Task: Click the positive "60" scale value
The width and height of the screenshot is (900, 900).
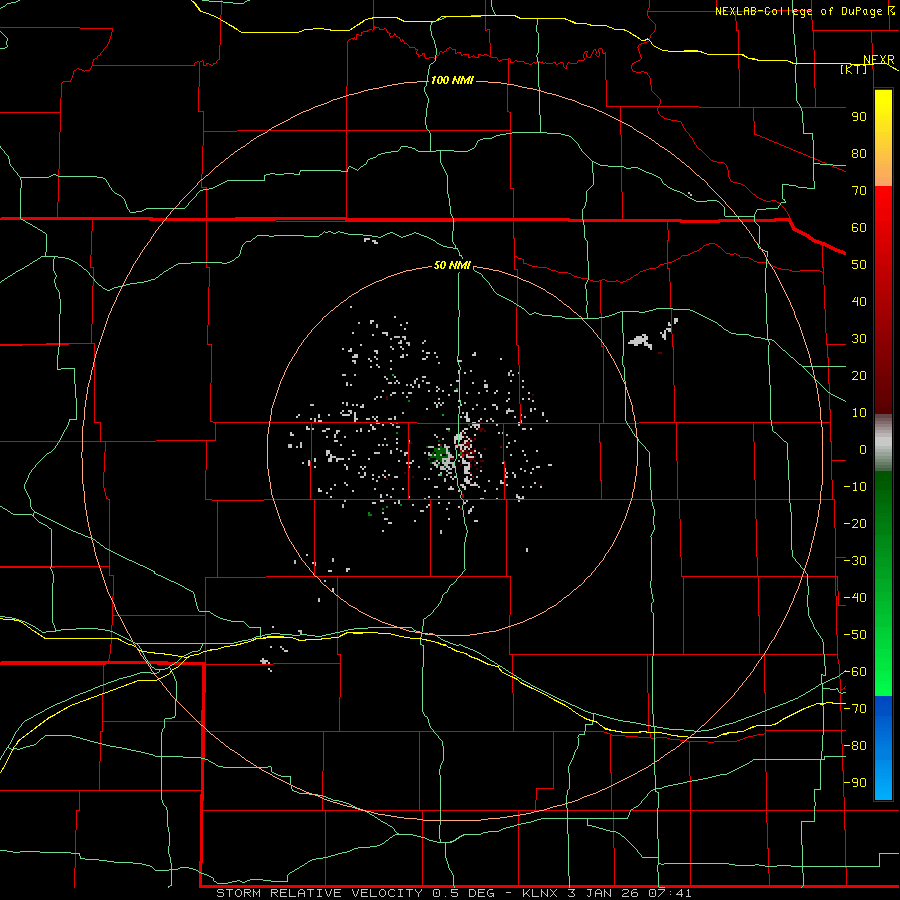Action: [x=859, y=227]
